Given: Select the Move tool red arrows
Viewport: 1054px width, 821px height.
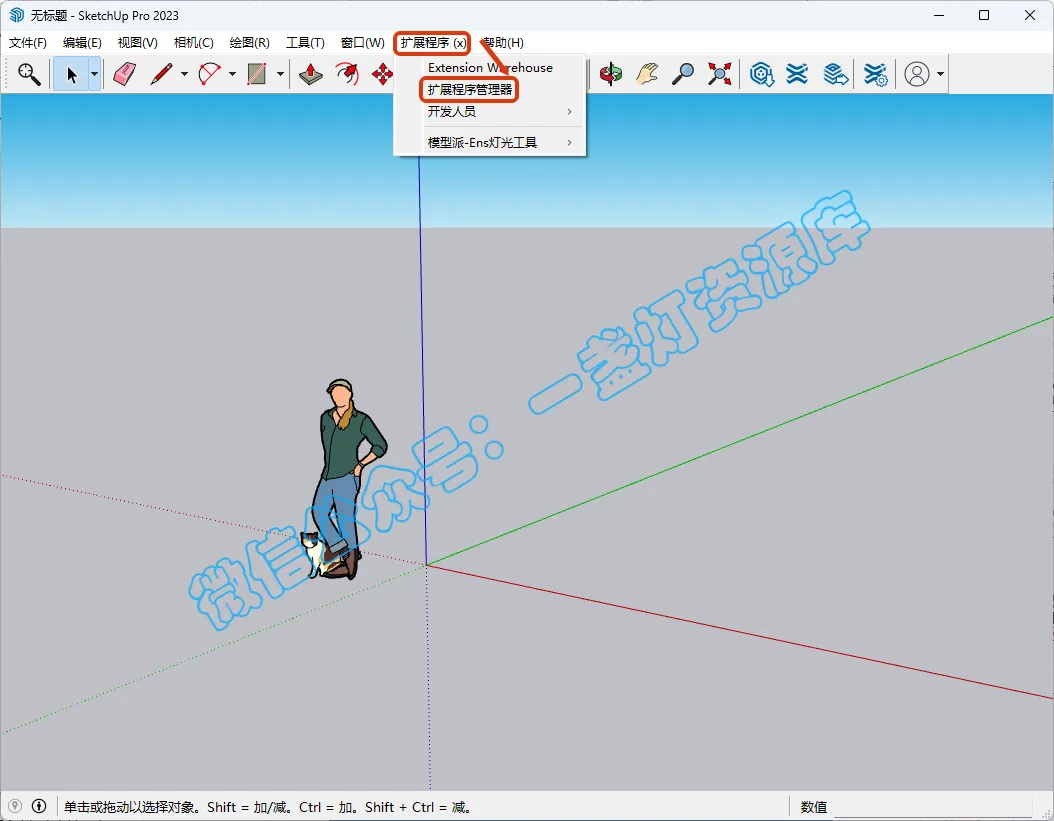Looking at the screenshot, I should 382,74.
